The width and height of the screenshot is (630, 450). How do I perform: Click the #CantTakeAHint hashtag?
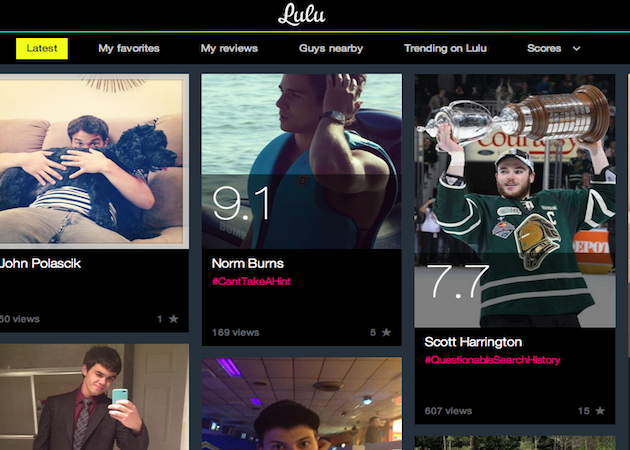point(251,281)
